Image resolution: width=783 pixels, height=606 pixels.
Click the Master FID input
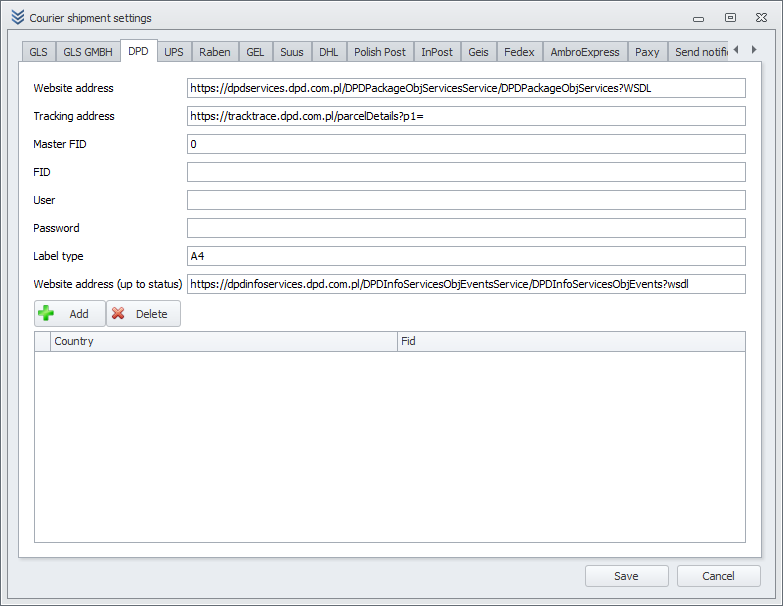point(466,144)
